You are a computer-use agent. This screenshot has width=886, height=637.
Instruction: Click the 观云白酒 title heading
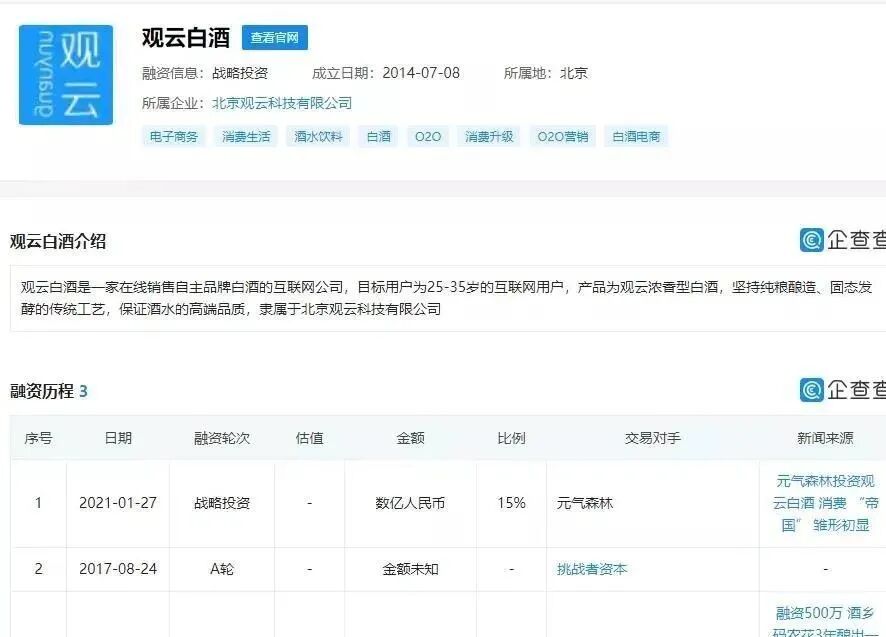[x=186, y=38]
